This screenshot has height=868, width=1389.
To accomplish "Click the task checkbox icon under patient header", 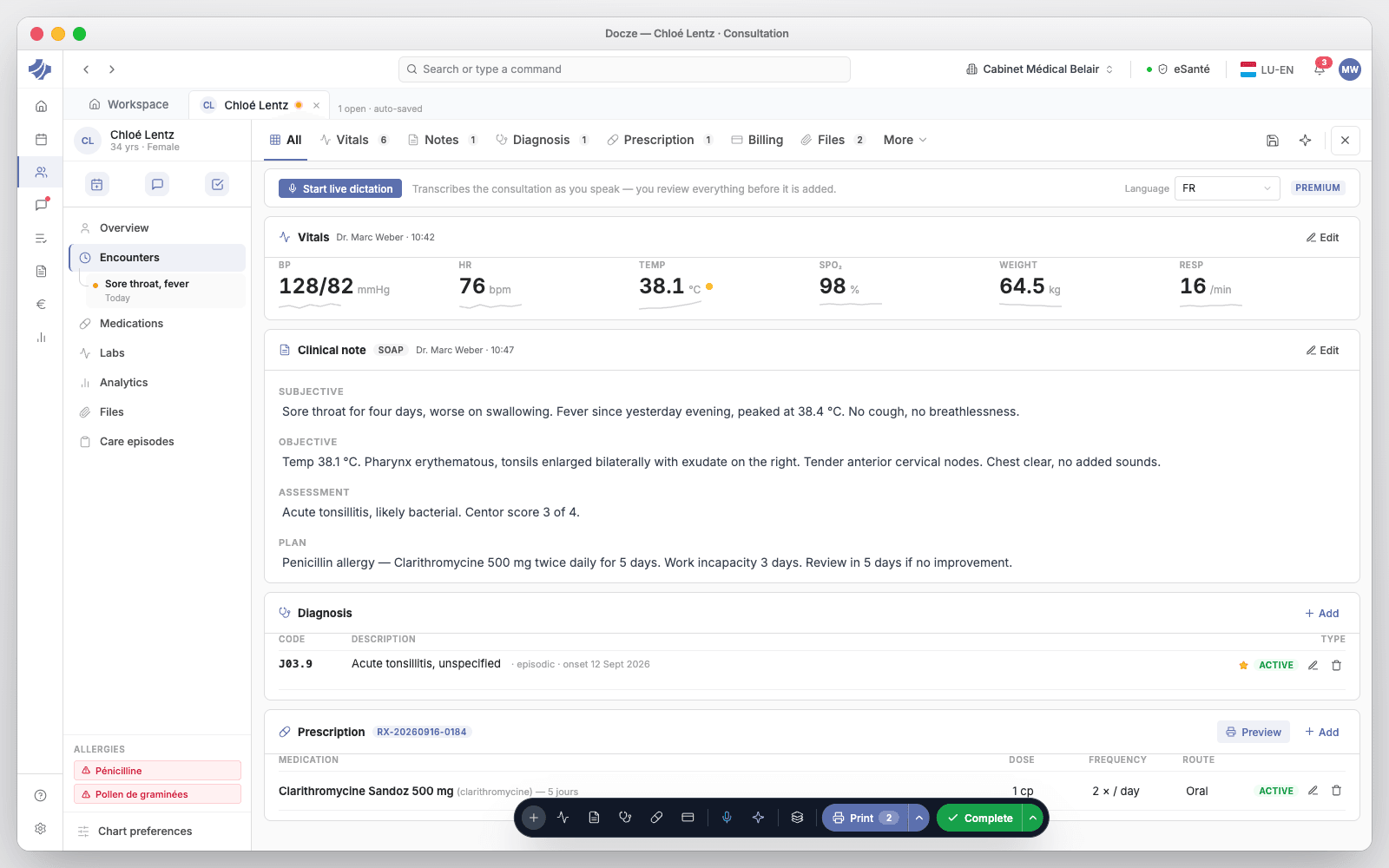I will click(218, 184).
